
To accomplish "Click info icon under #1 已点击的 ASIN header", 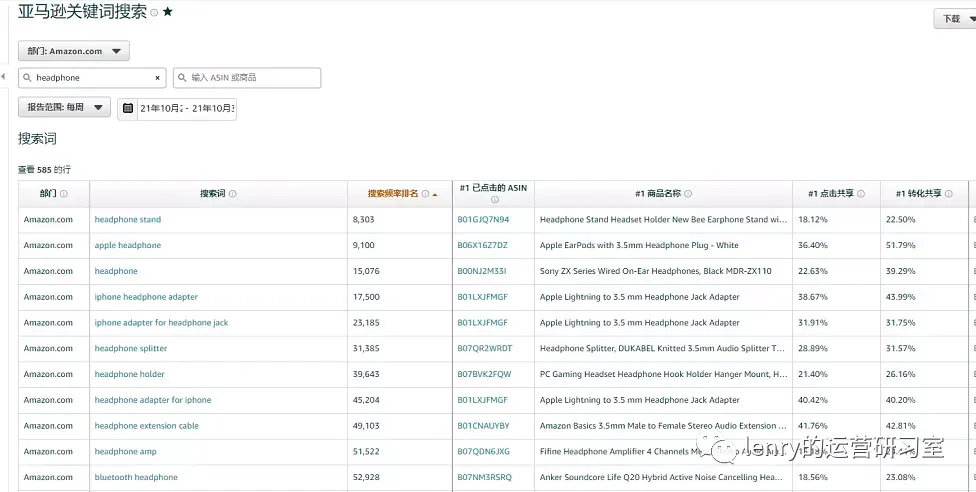I will tap(494, 200).
